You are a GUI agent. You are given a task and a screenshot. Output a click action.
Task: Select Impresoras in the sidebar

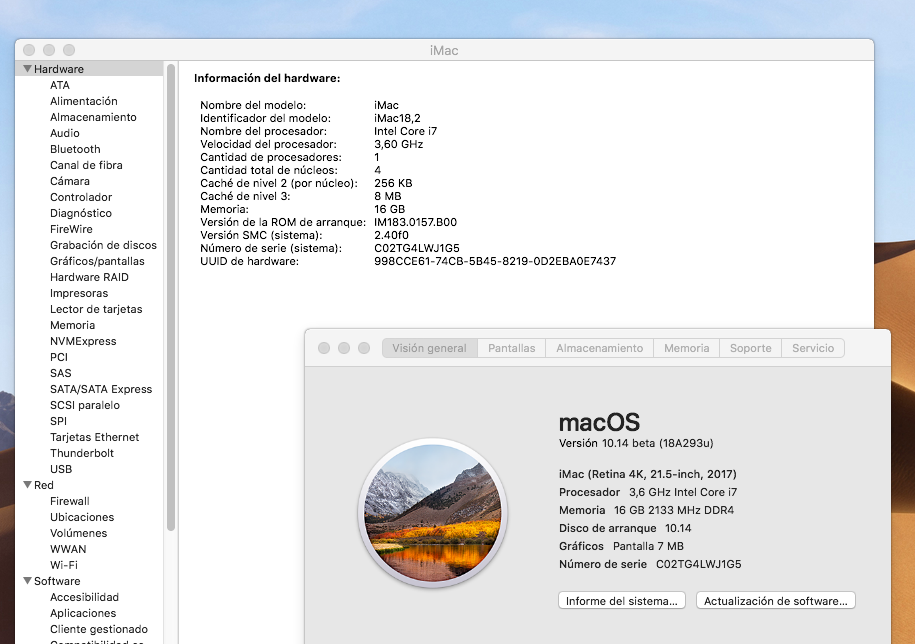79,293
